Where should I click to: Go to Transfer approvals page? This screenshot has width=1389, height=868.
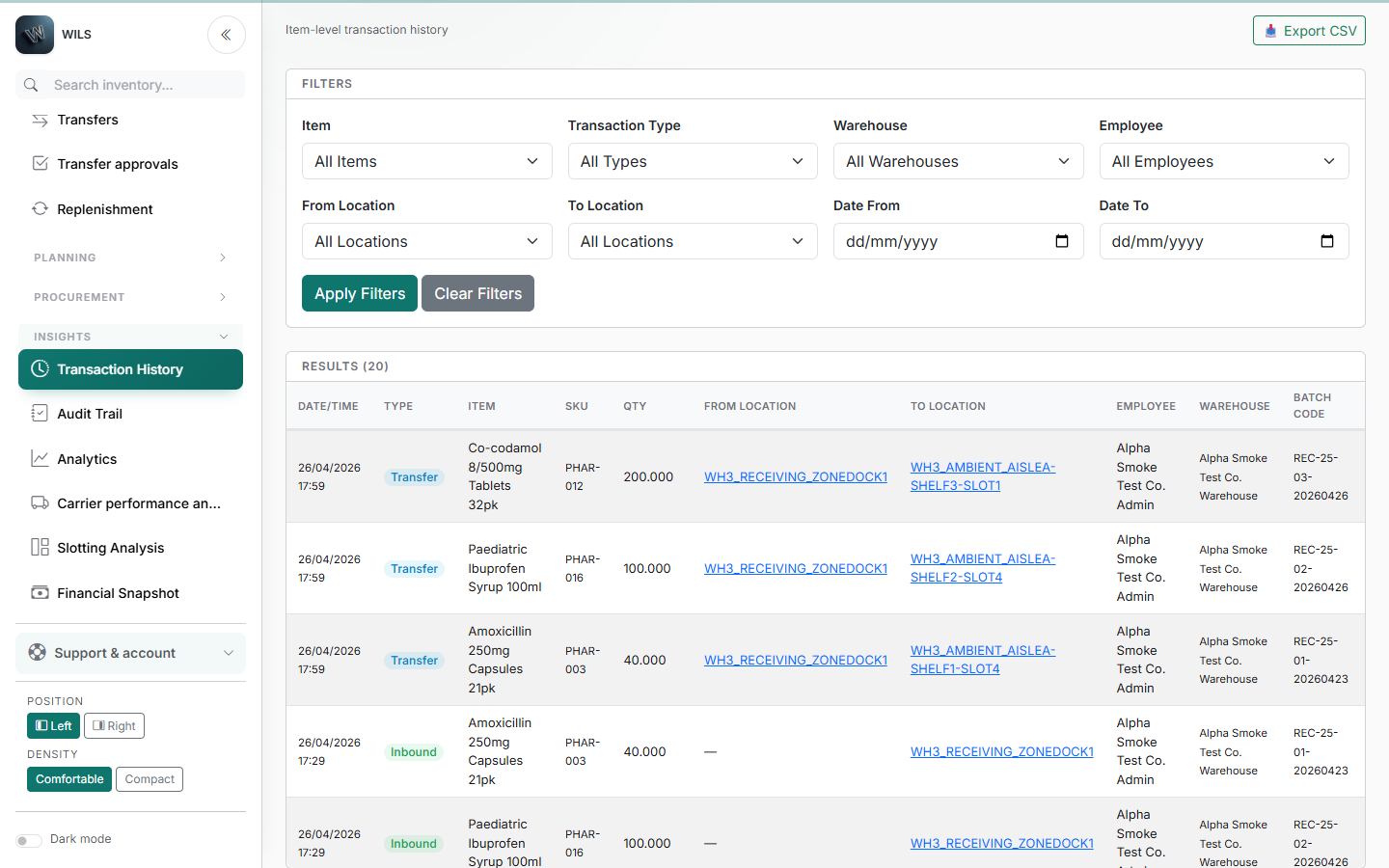[130, 164]
